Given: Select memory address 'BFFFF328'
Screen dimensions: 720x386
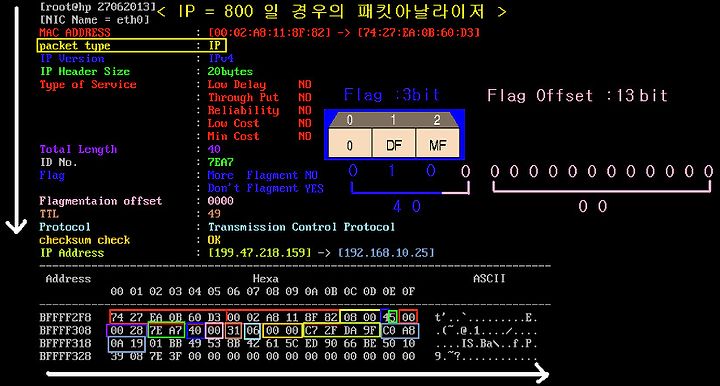Looking at the screenshot, I should coord(65,356).
